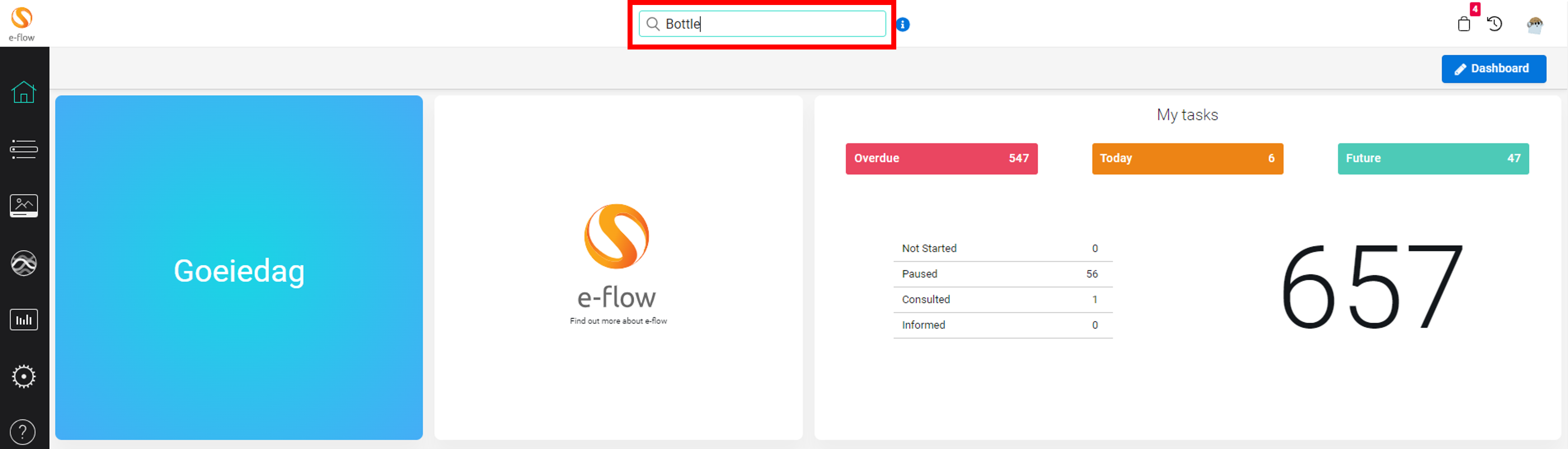Click the Dashboard edit button
This screenshot has width=1568, height=449.
[1494, 69]
